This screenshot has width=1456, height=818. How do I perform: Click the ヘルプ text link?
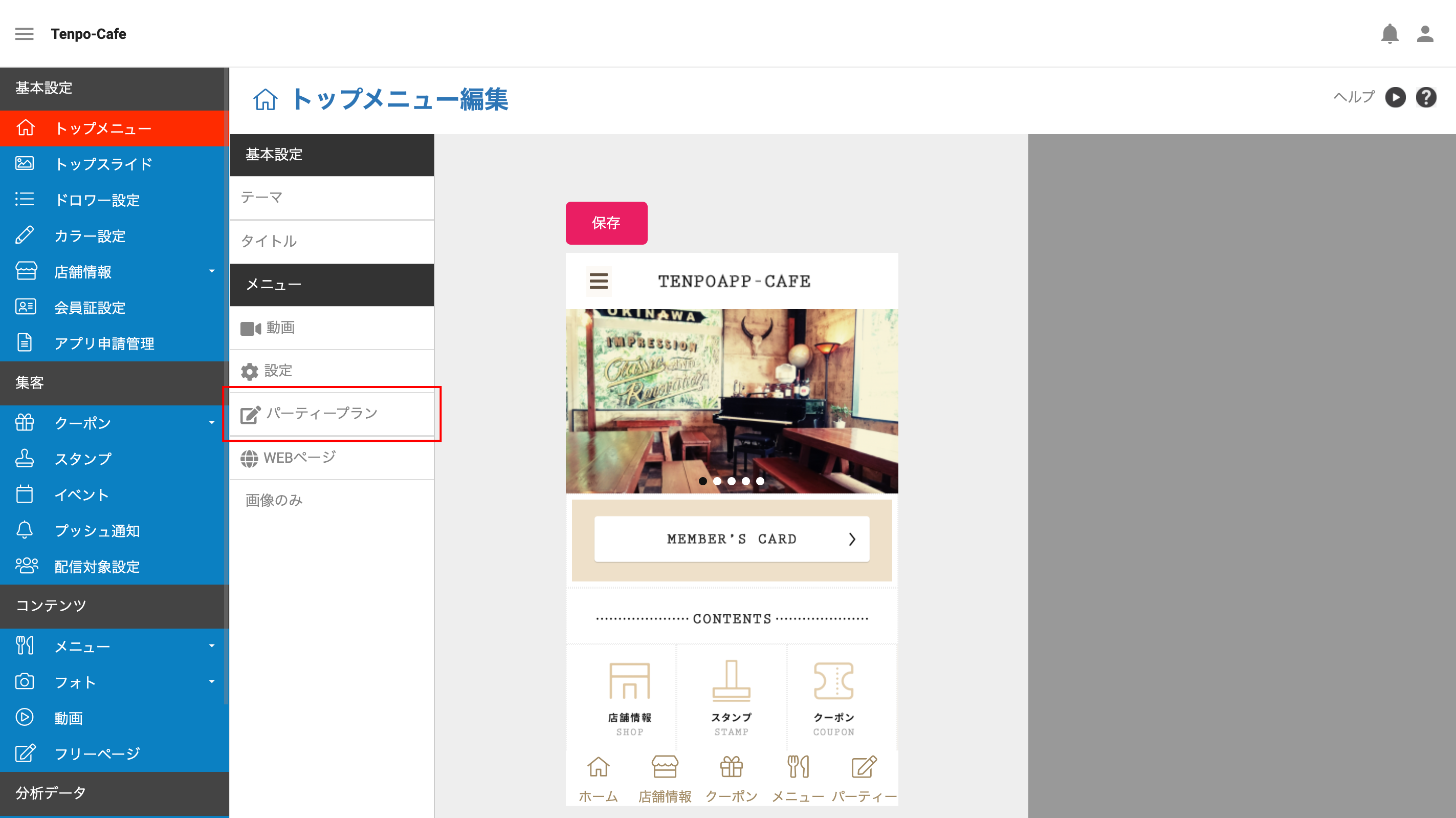1354,97
